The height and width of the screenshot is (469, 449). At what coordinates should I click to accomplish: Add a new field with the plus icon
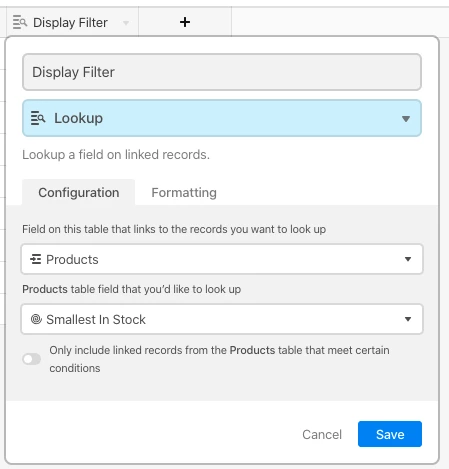[185, 22]
